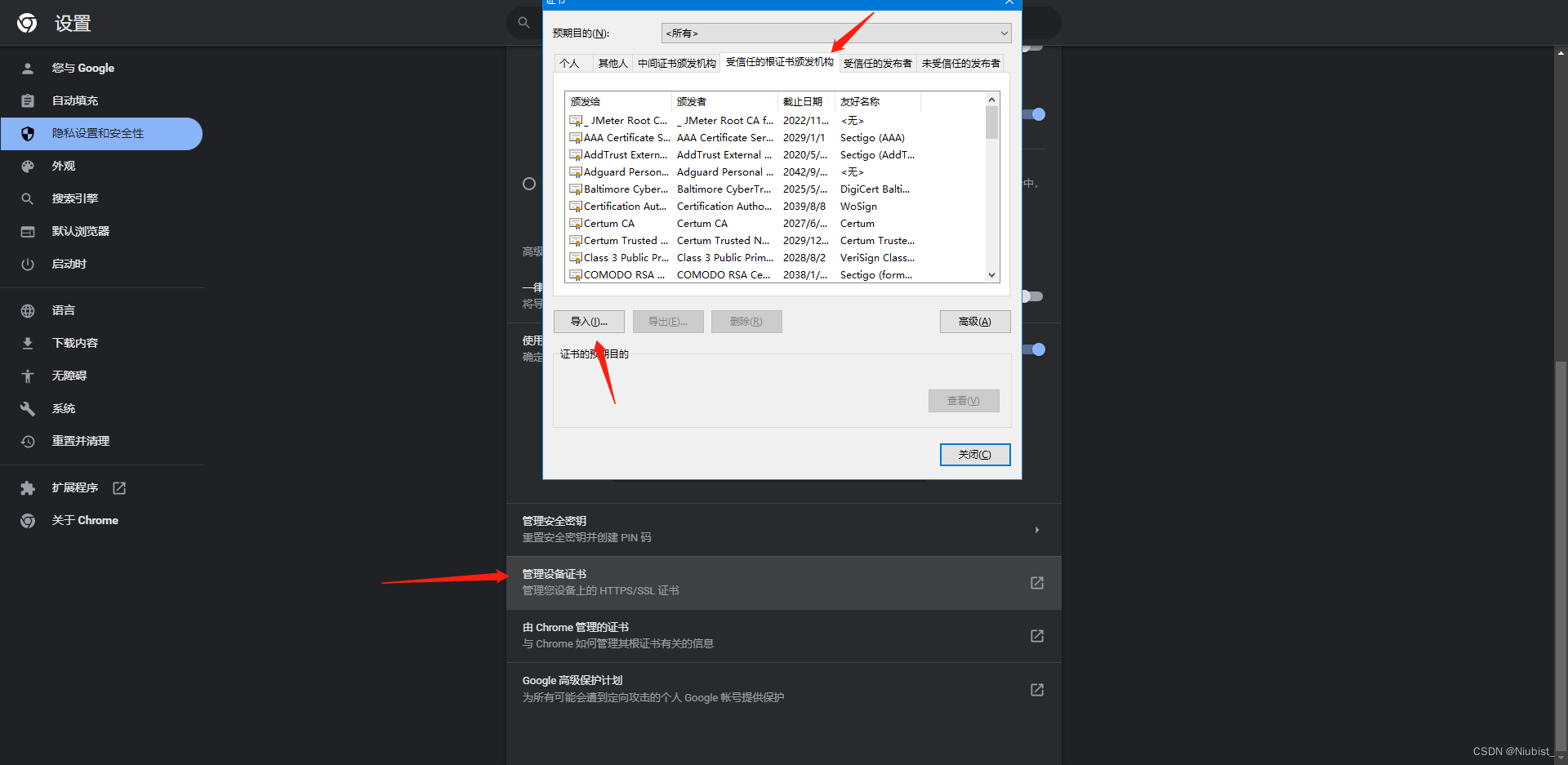
Task: Open the 预期目的 dropdown showing <所有>
Action: click(836, 33)
